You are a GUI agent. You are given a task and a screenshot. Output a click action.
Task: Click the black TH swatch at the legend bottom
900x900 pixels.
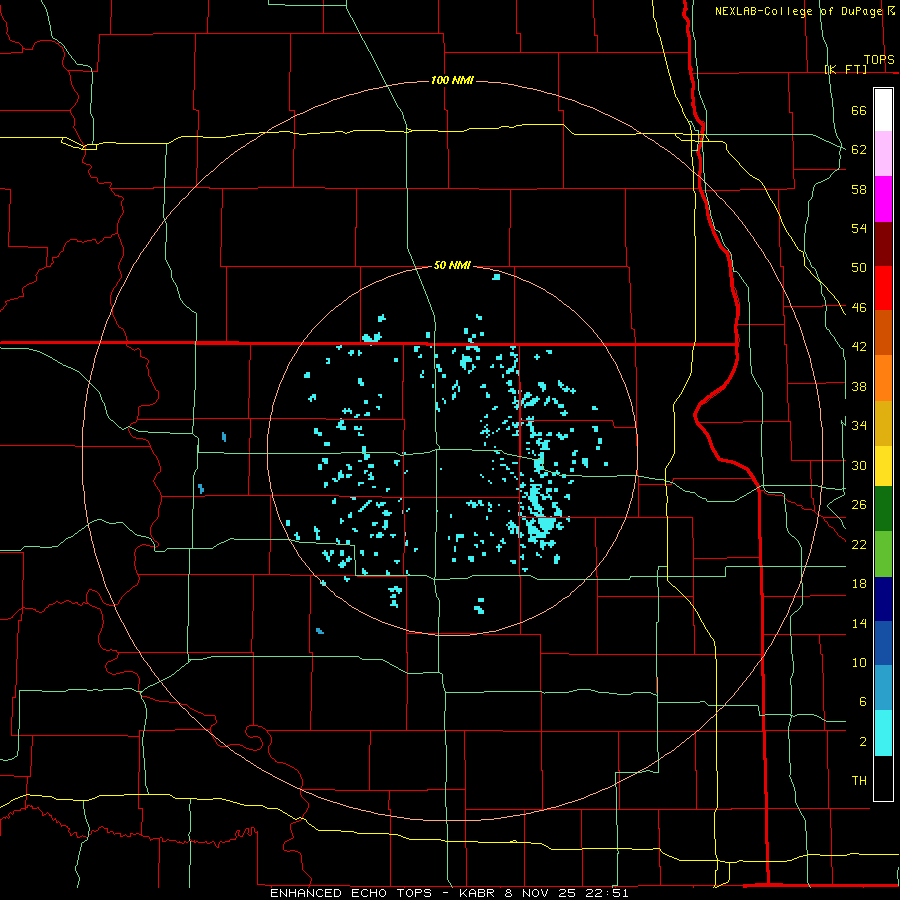coord(883,778)
